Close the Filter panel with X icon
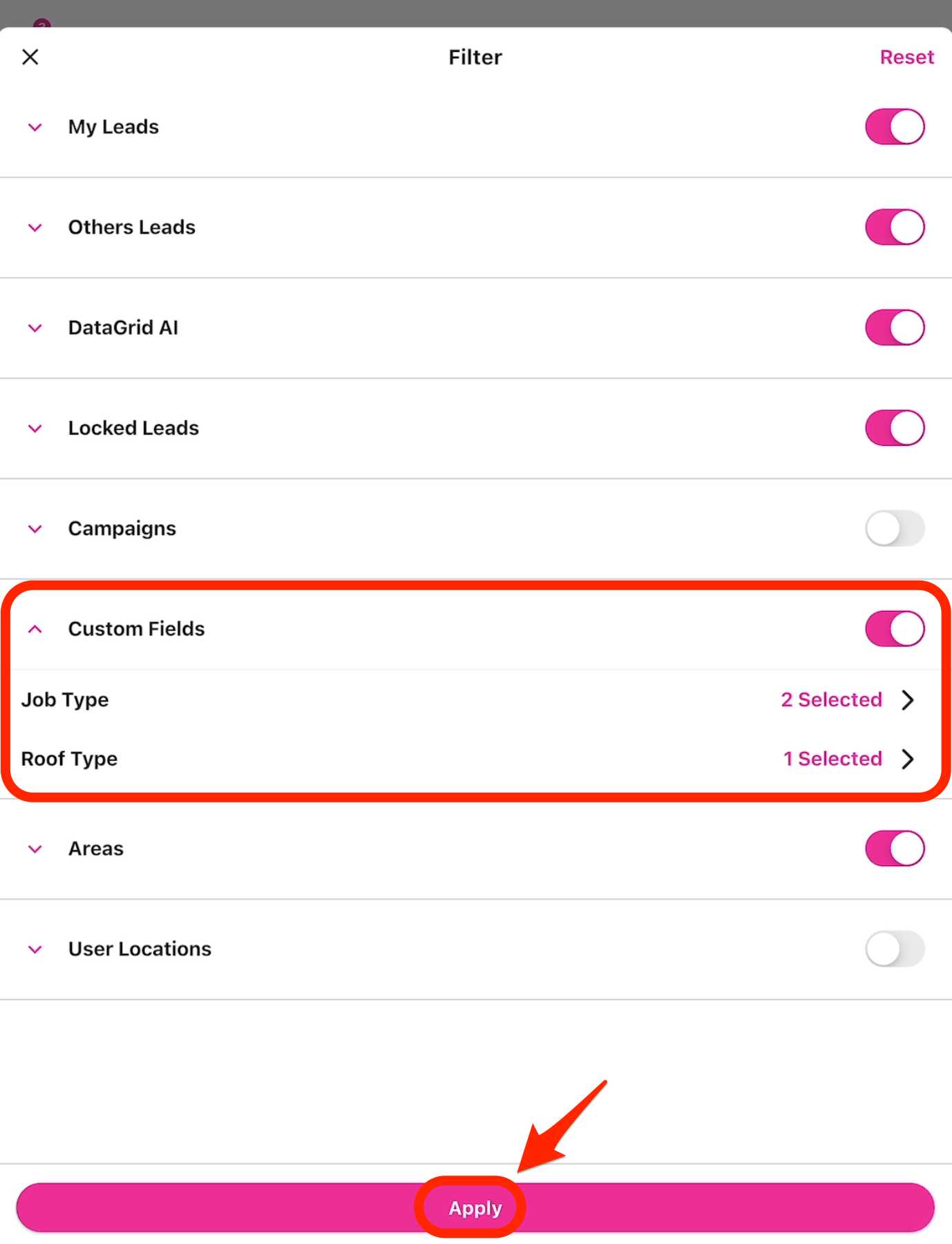The image size is (952, 1244). coord(30,57)
